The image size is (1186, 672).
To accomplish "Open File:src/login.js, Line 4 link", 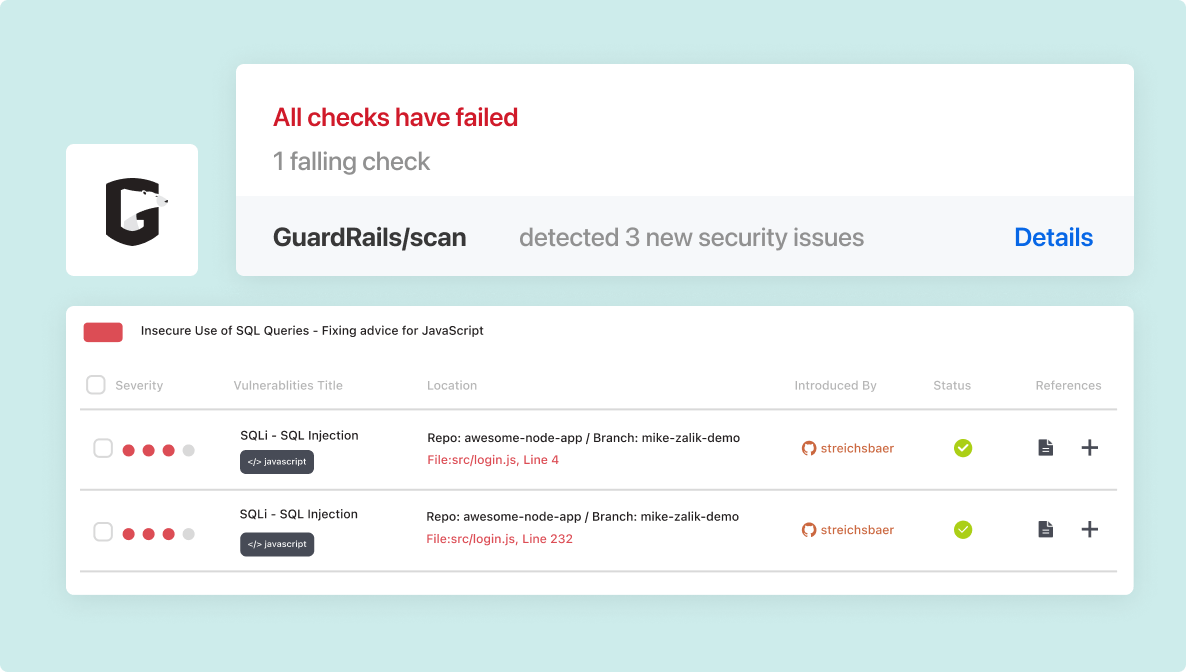I will 492,459.
